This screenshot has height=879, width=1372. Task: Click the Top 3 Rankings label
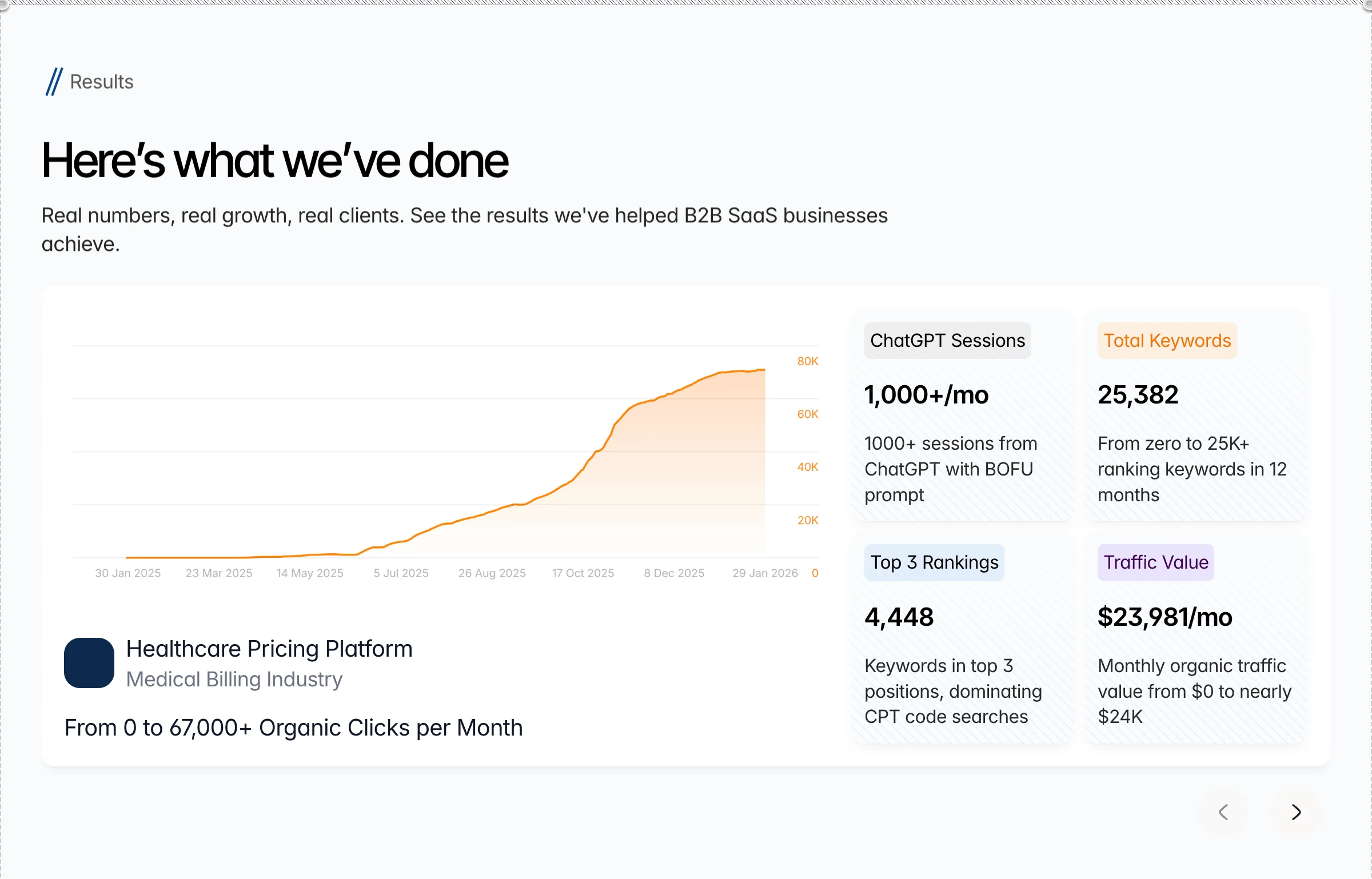tap(934, 562)
